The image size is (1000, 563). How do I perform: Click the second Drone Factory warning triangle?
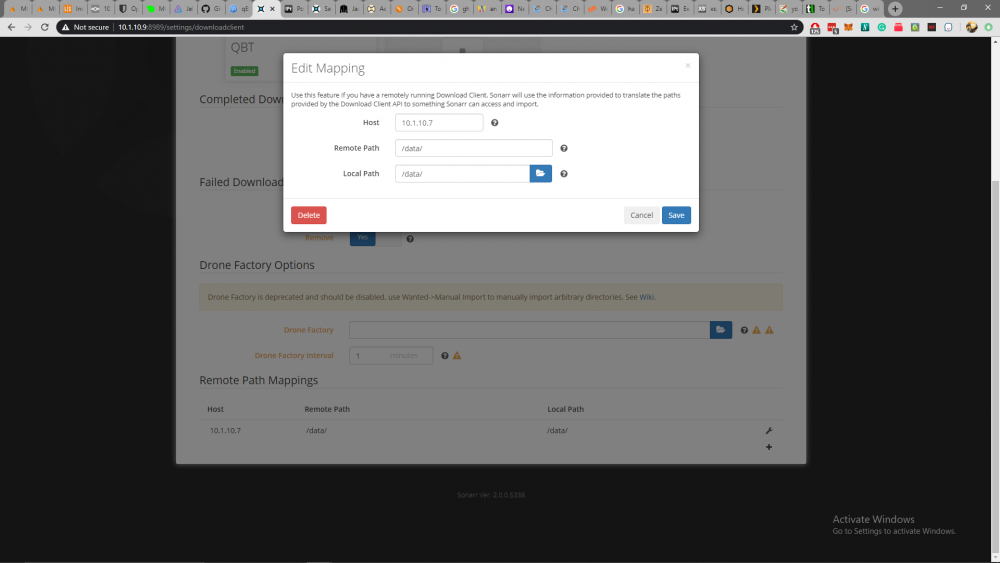coord(769,330)
